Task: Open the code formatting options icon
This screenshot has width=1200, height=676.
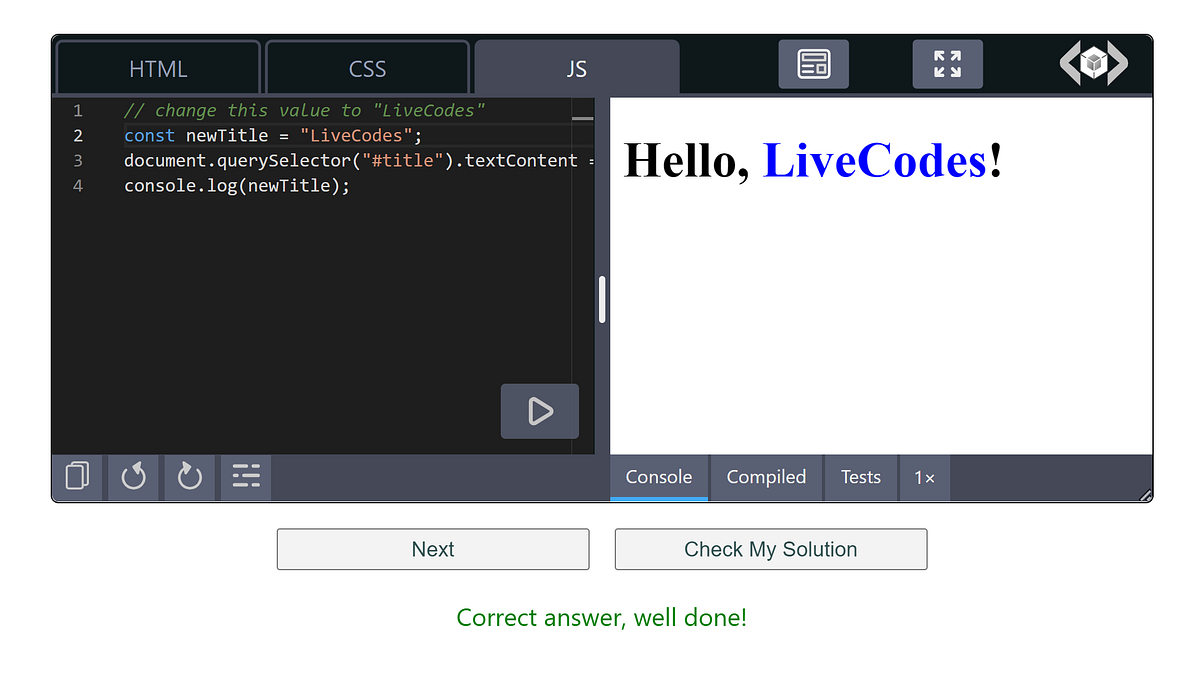Action: click(245, 477)
